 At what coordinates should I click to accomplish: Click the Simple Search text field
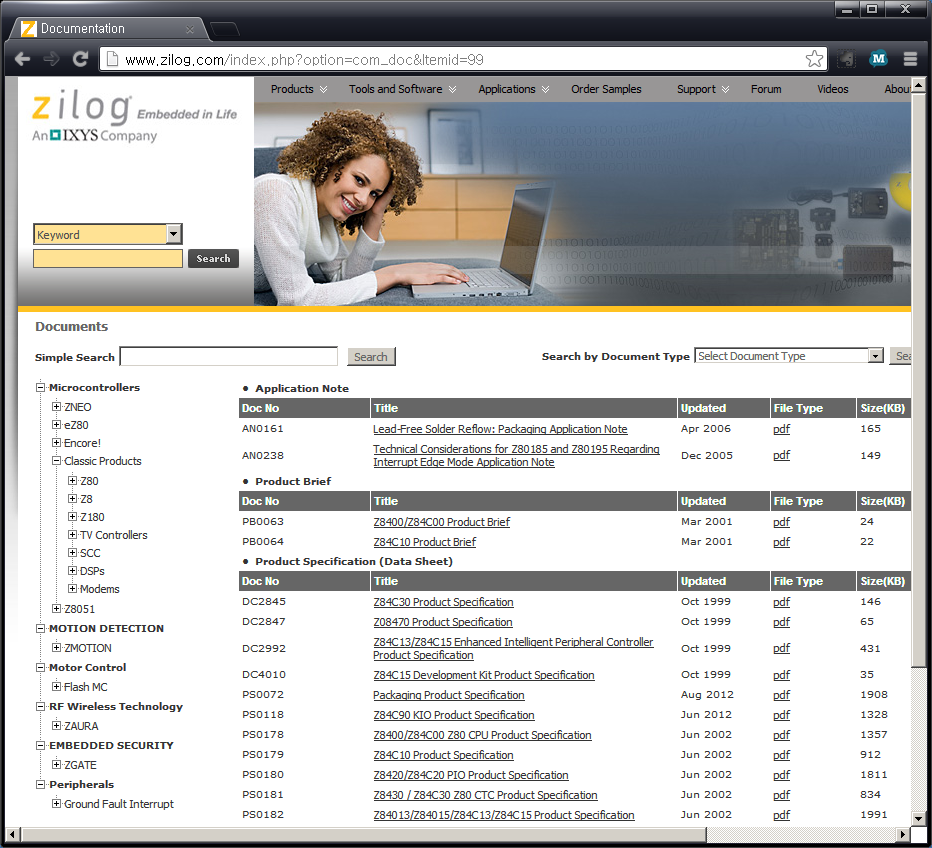[x=229, y=357]
